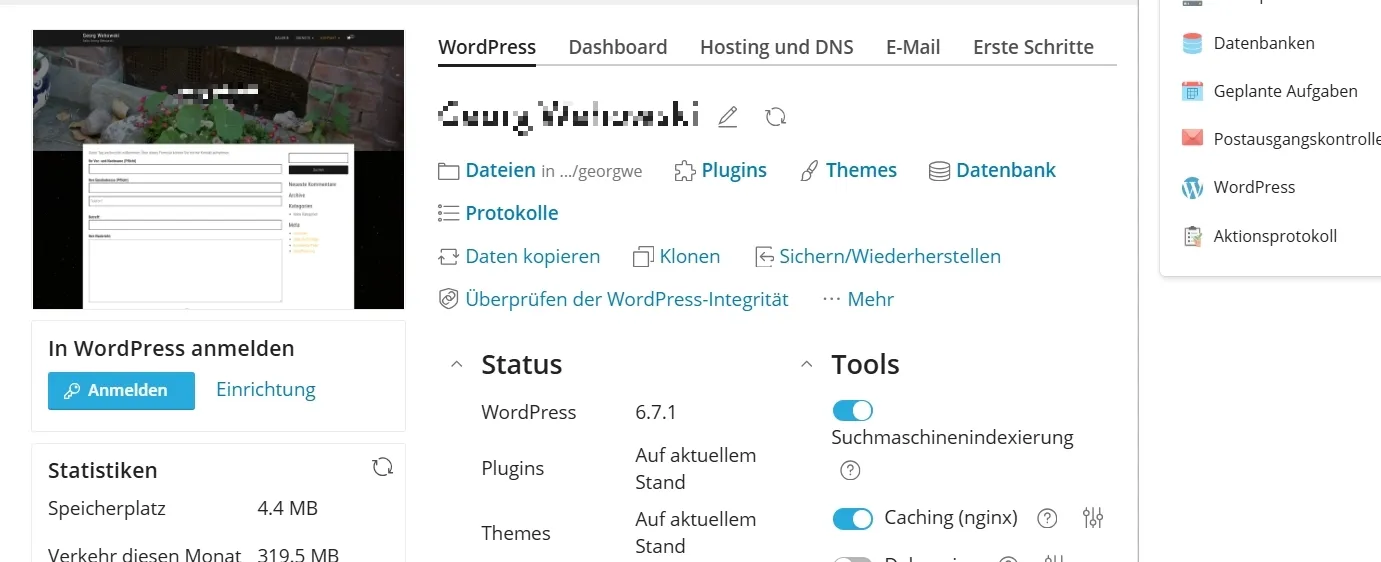This screenshot has width=1381, height=562.
Task: Disable the Caching (nginx) switch
Action: [852, 519]
